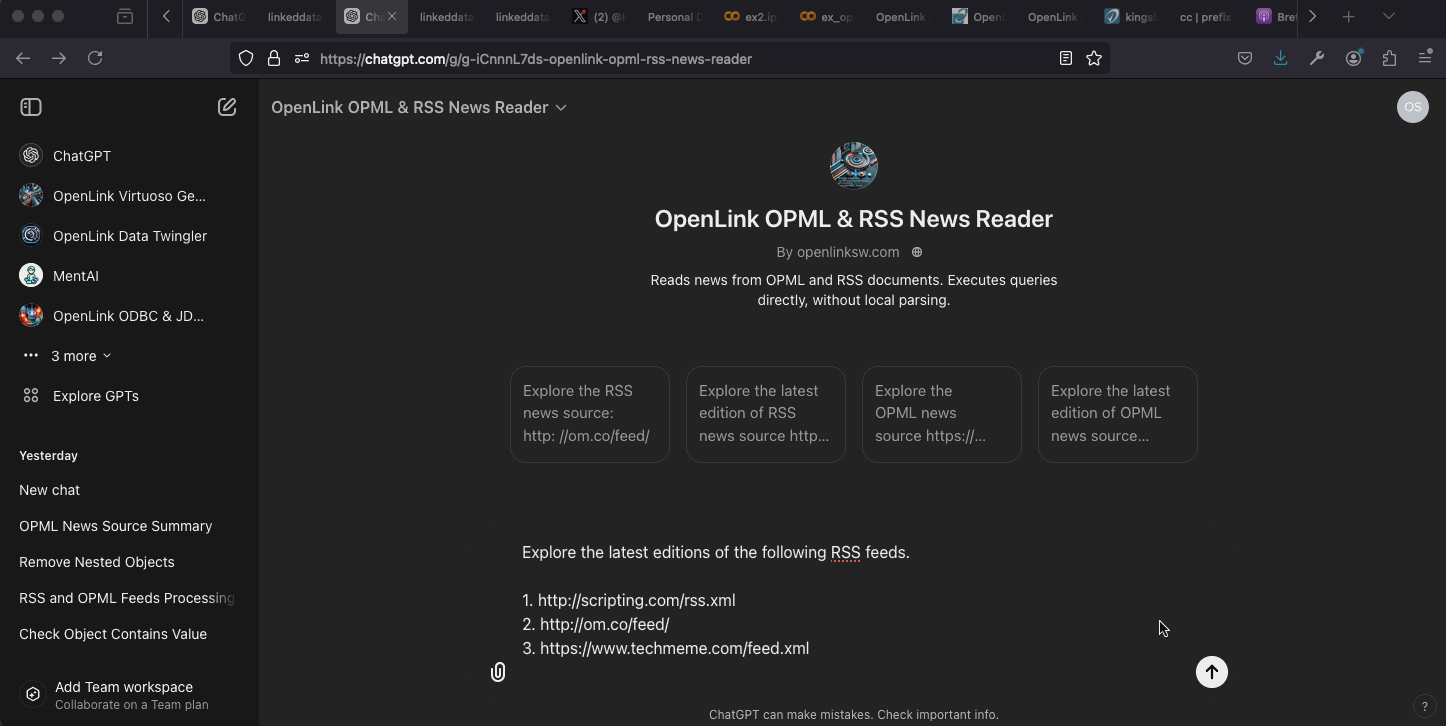The width and height of the screenshot is (1446, 726).
Task: Click the site security padlock icon
Action: (273, 58)
